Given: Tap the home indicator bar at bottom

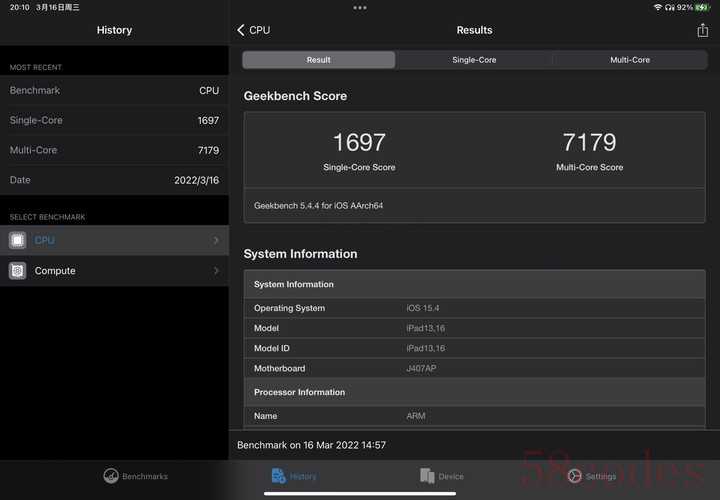Looking at the screenshot, I should 360,493.
